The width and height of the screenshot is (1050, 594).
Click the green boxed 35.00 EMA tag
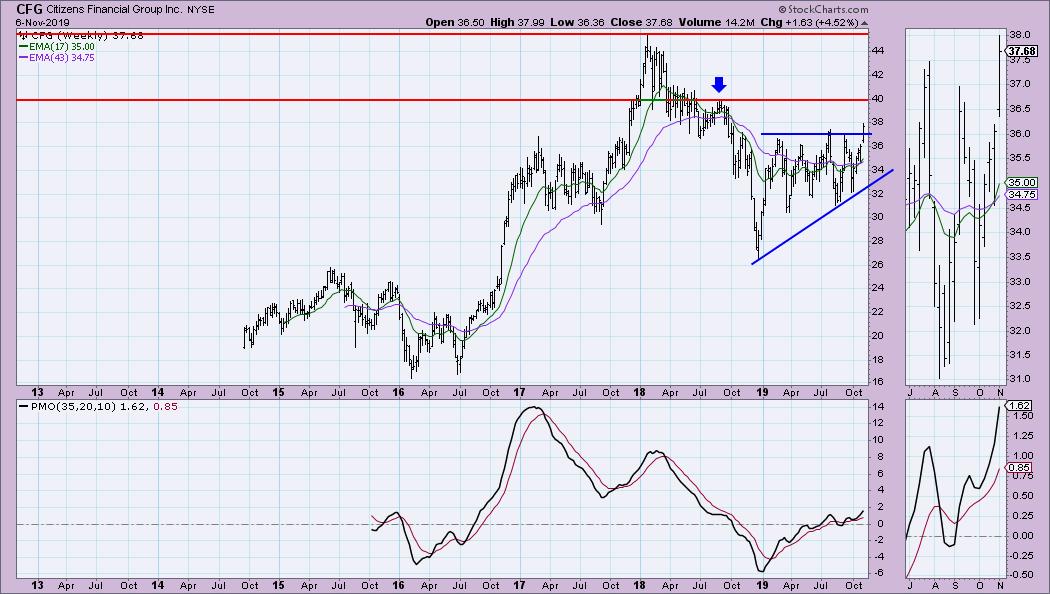pyautogui.click(x=1022, y=182)
